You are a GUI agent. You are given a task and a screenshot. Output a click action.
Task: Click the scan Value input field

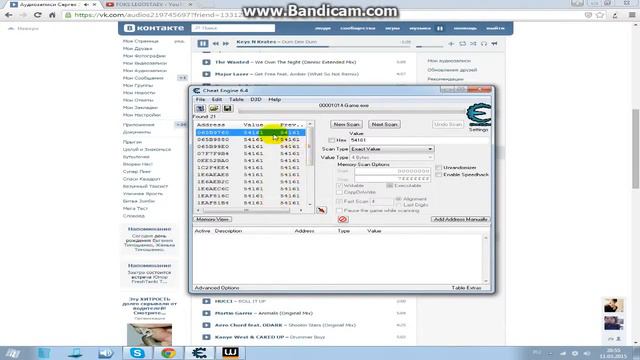pos(419,140)
